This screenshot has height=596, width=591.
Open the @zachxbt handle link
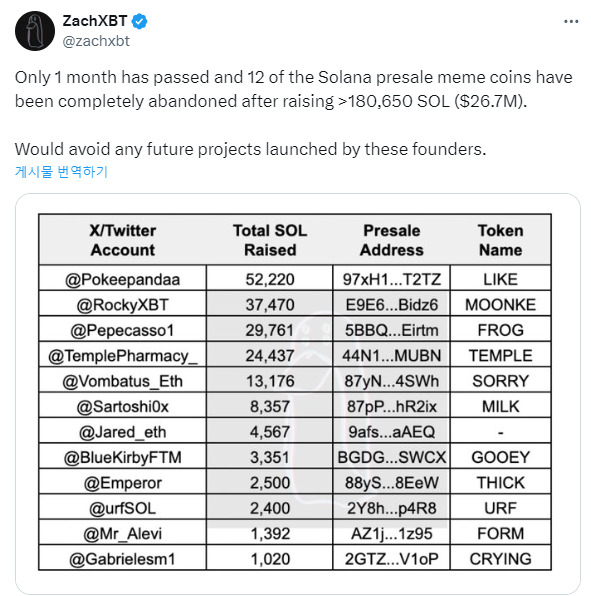tap(96, 41)
